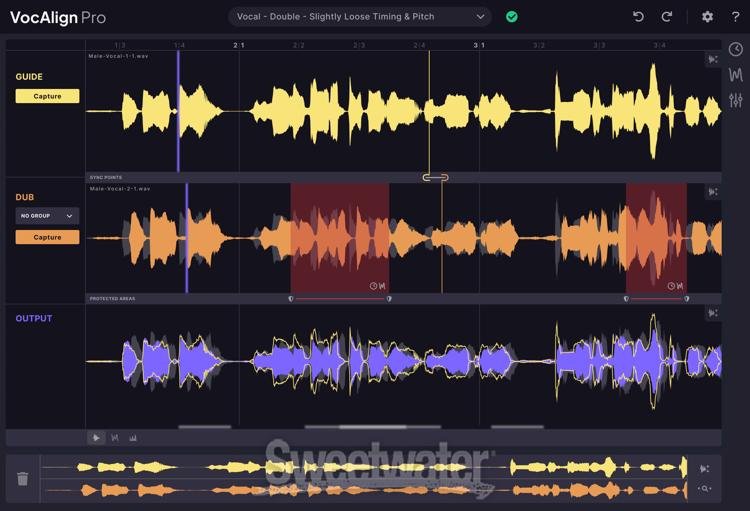
Task: Click the undo arrow icon
Action: 639,17
